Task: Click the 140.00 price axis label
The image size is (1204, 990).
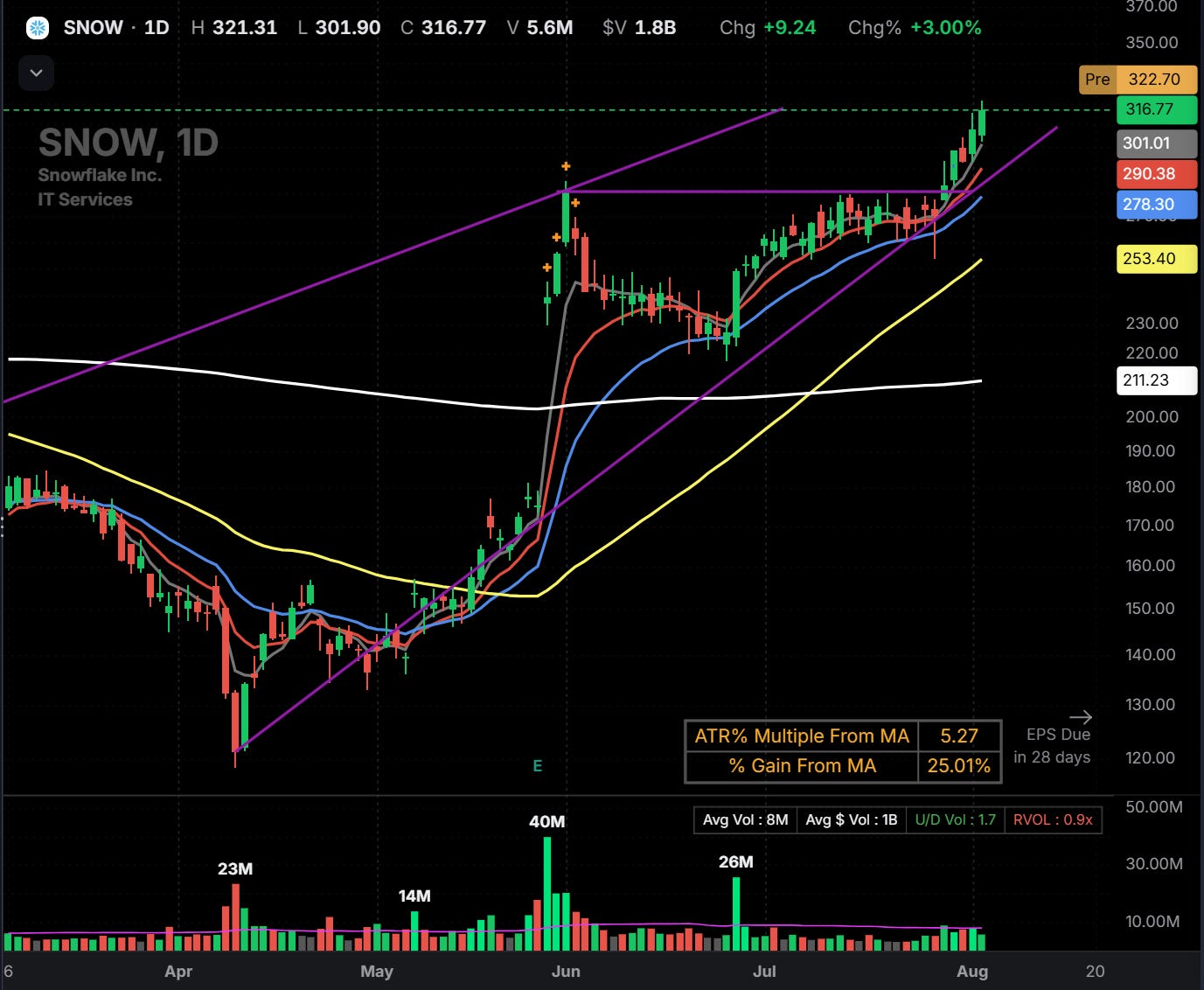Action: (1152, 655)
